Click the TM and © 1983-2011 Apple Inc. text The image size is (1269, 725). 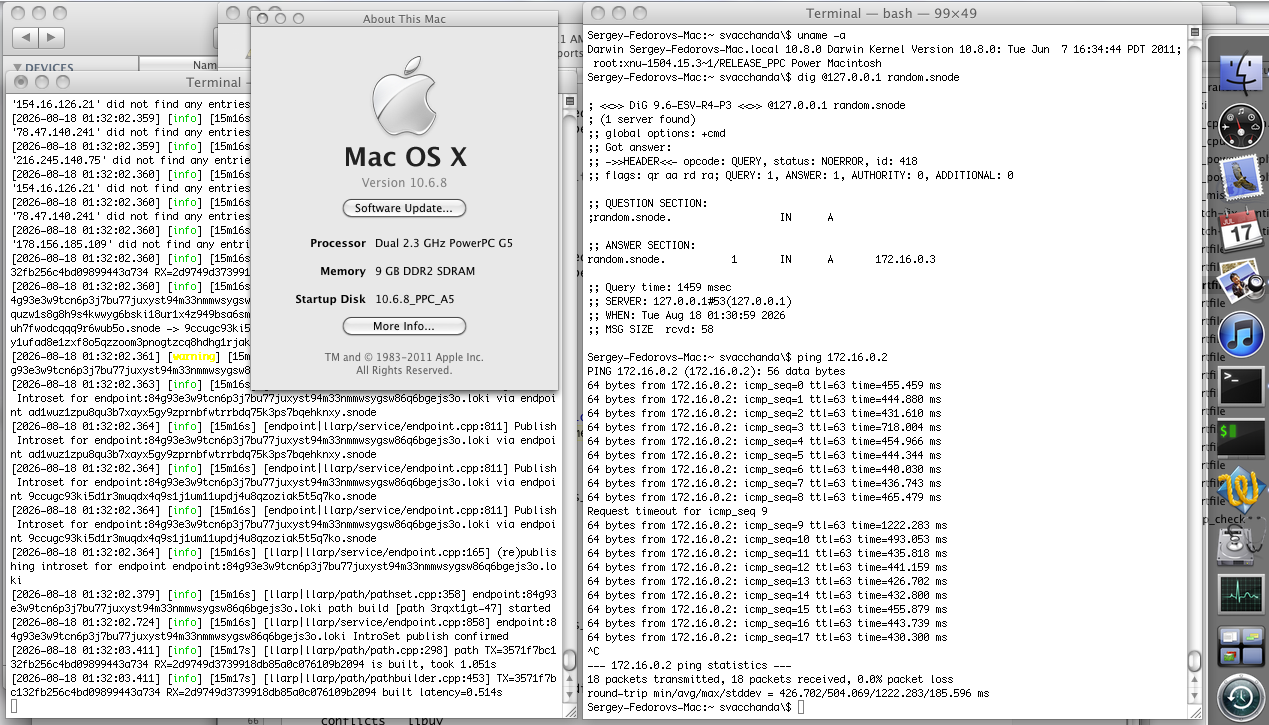[x=404, y=357]
